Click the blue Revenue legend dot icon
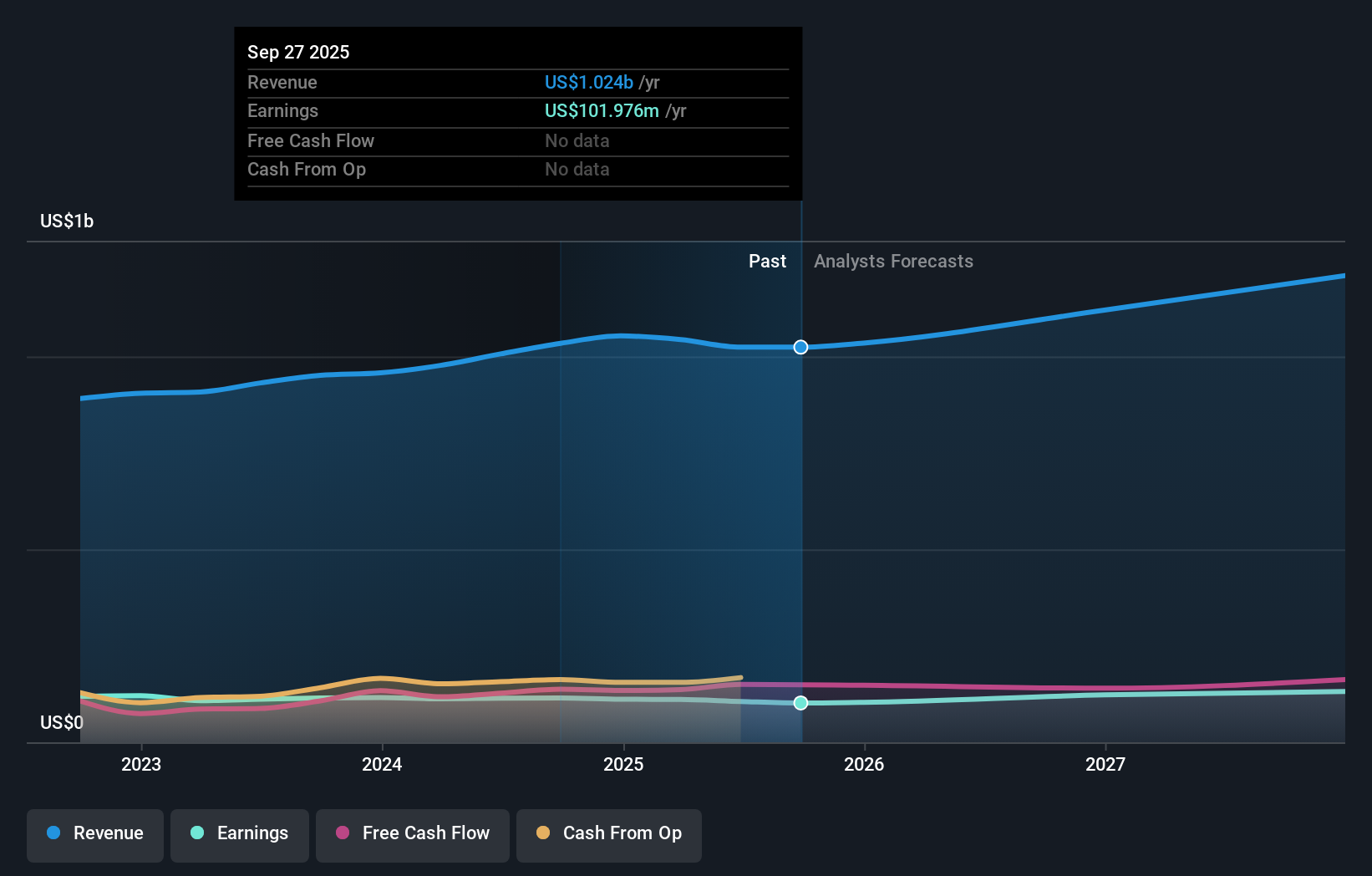Screen dimensions: 1372x876 [53, 833]
